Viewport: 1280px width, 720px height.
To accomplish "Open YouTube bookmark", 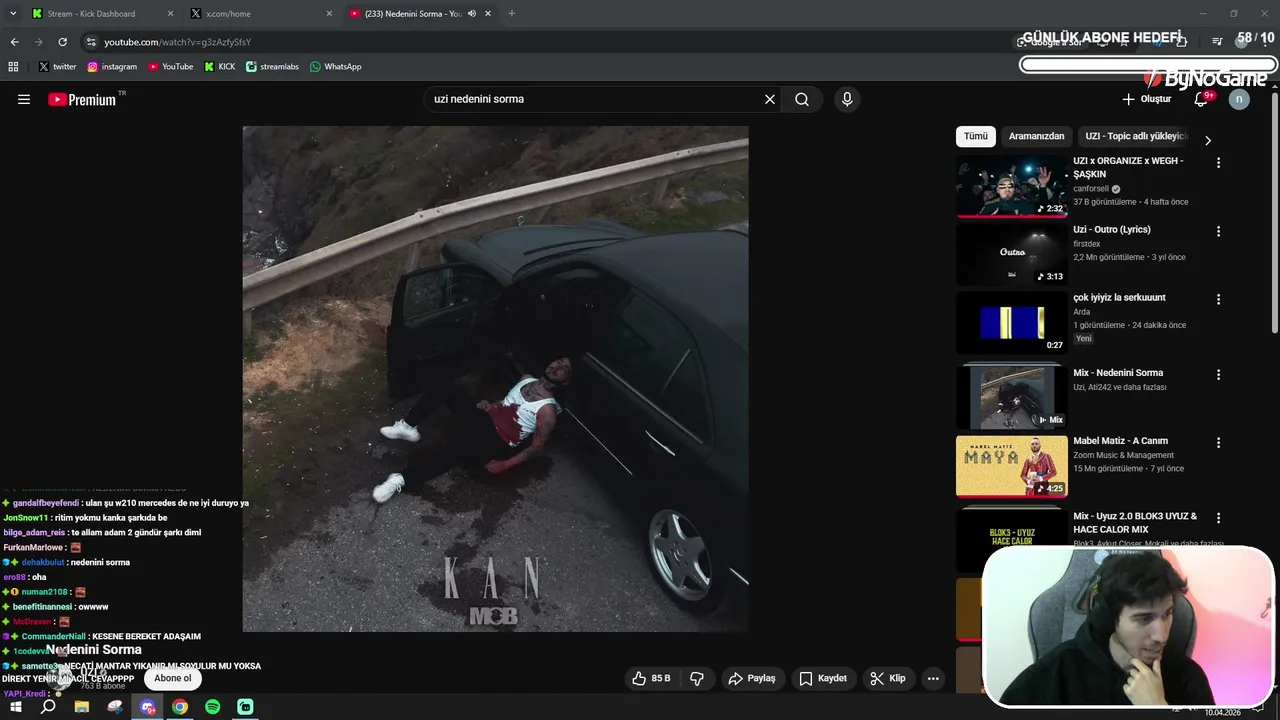I will tap(171, 67).
